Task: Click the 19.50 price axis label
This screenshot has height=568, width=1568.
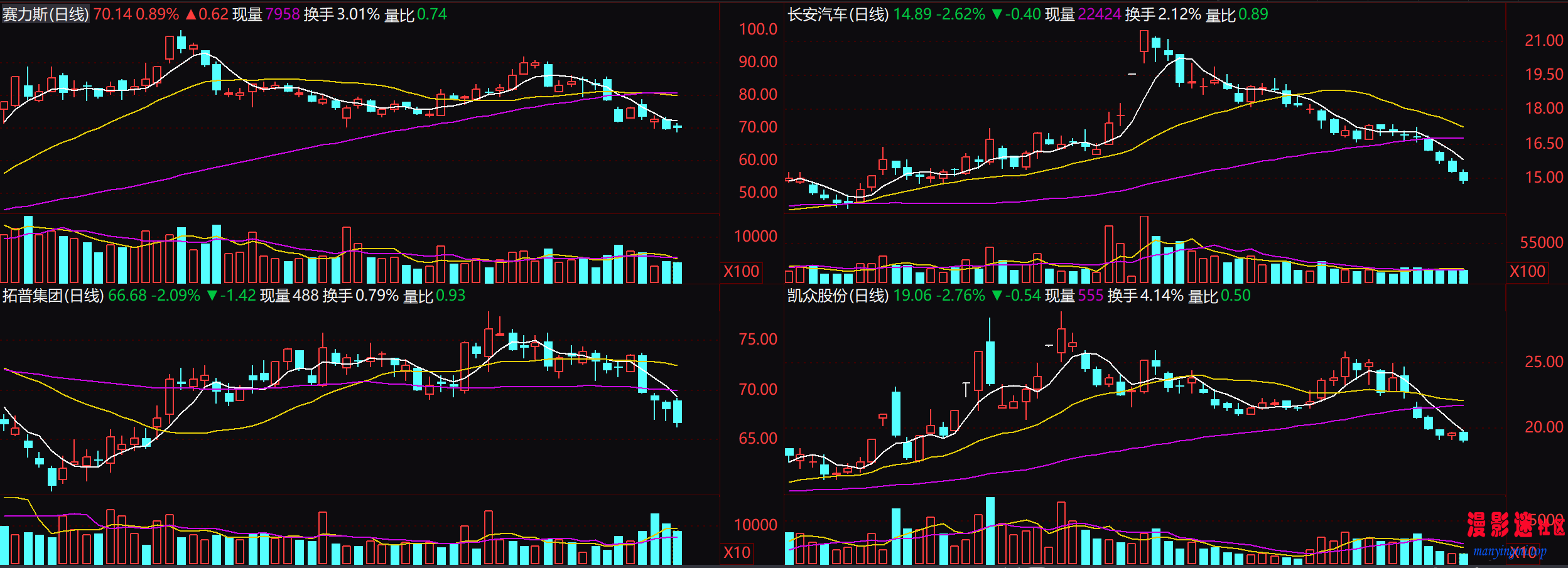Action: 1544,74
